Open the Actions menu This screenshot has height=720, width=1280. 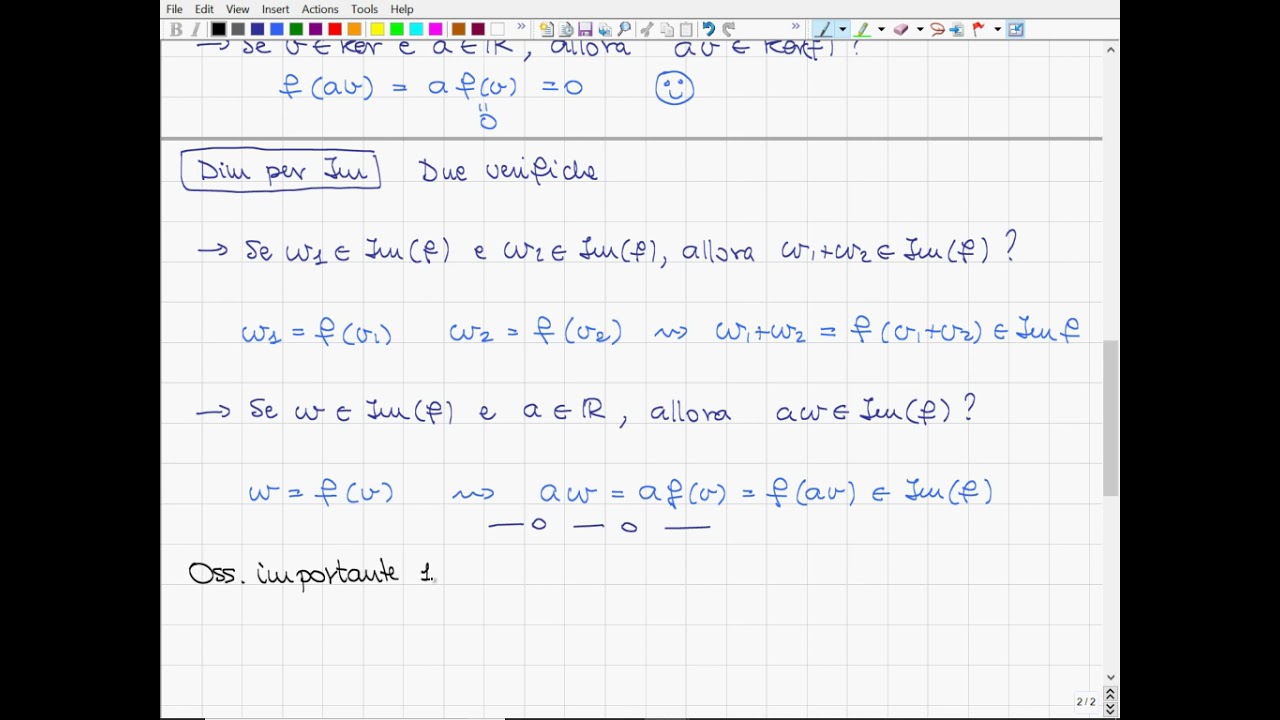coord(320,9)
